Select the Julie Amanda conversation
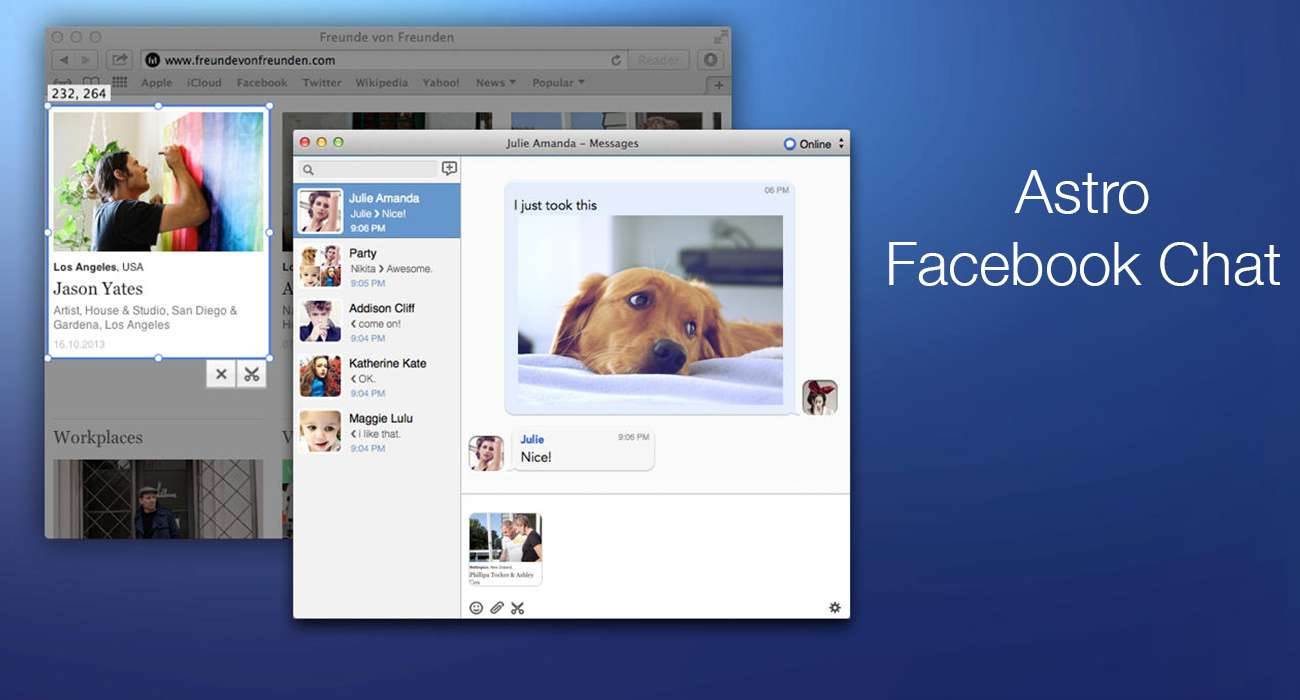1300x700 pixels. click(377, 211)
